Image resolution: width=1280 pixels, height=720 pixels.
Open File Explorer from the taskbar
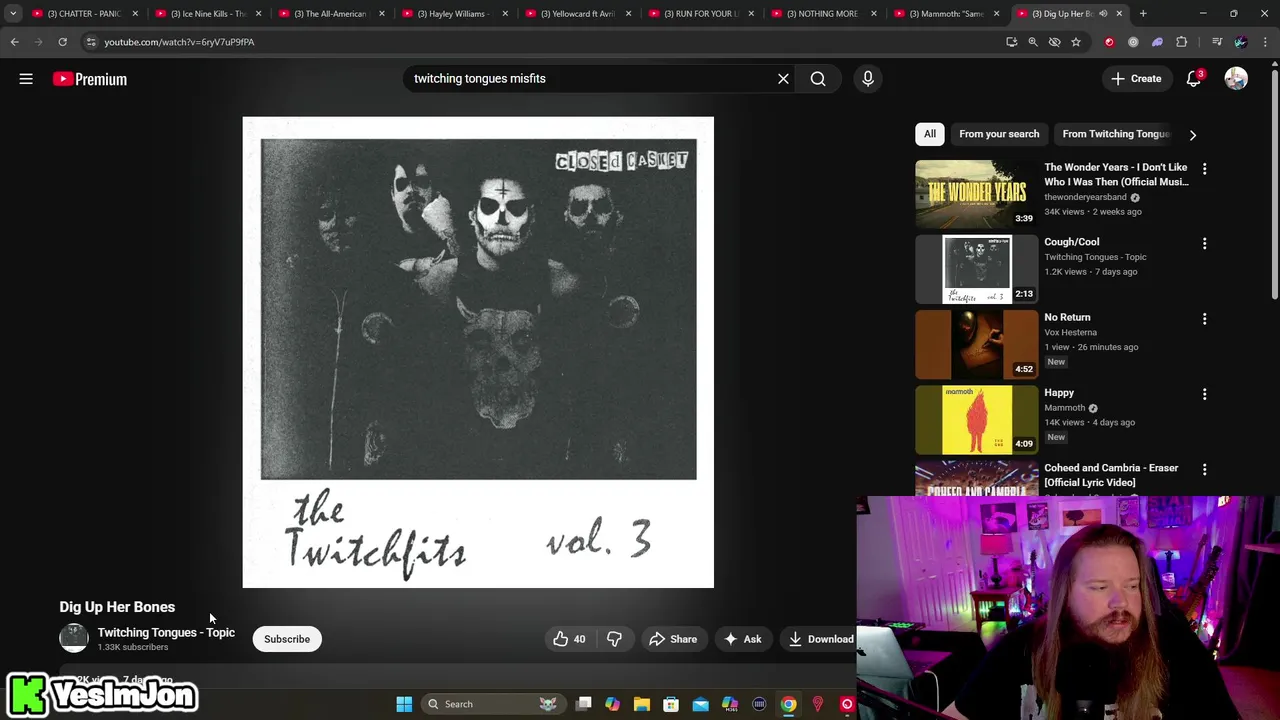pos(642,704)
